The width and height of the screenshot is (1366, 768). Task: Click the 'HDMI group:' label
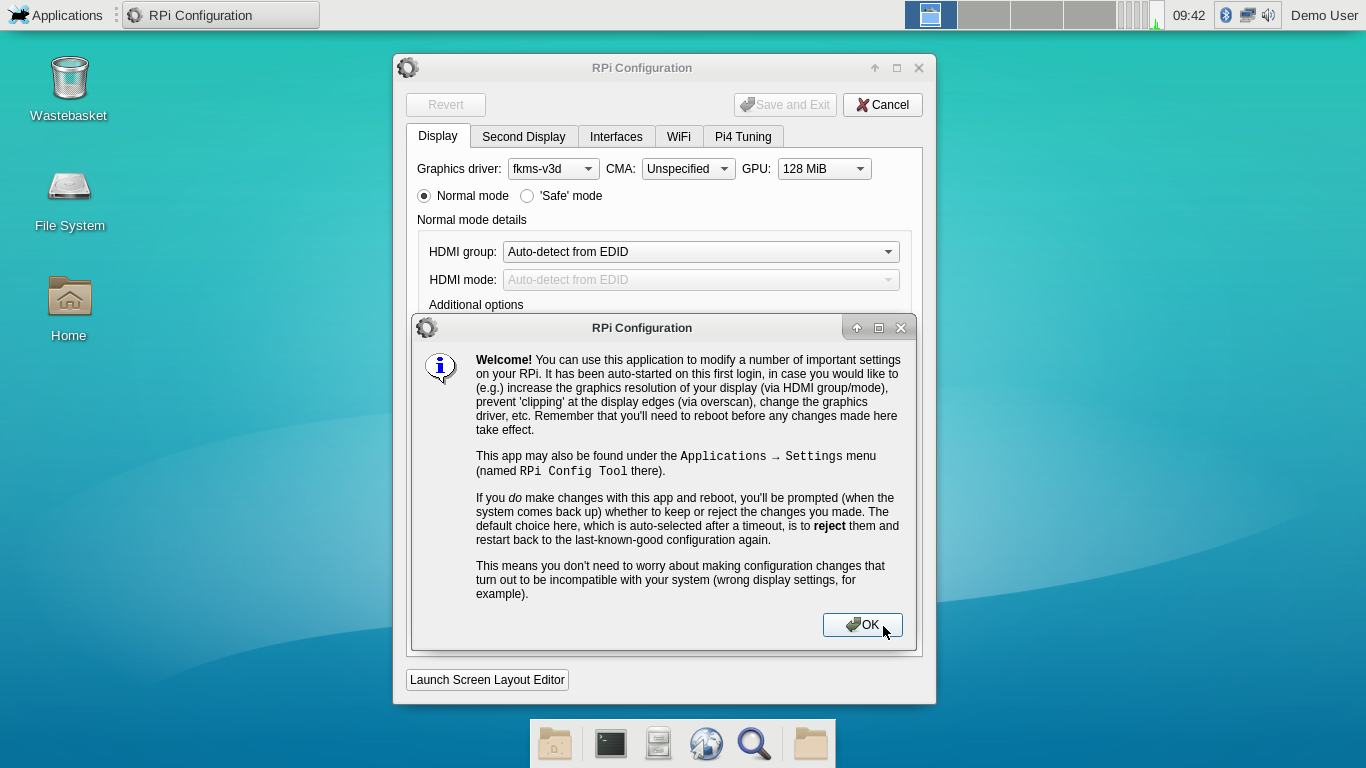[x=463, y=252]
